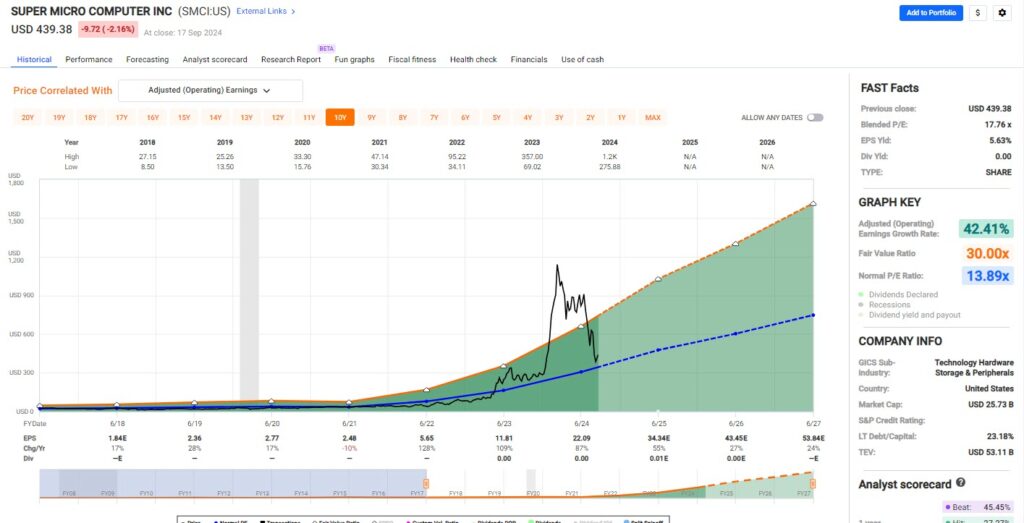Follow the External Links link
Viewport: 1024px width, 523px height.
pyautogui.click(x=261, y=12)
